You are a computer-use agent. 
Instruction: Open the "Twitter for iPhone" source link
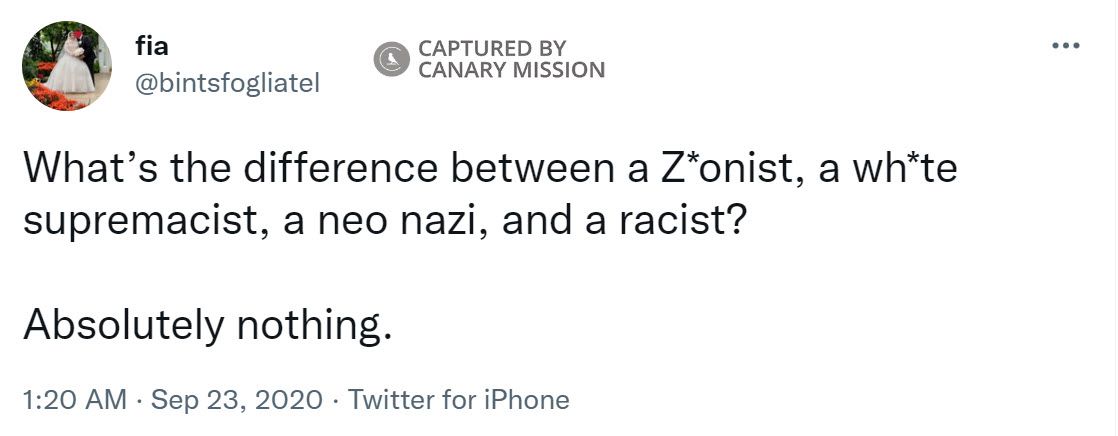tap(459, 401)
